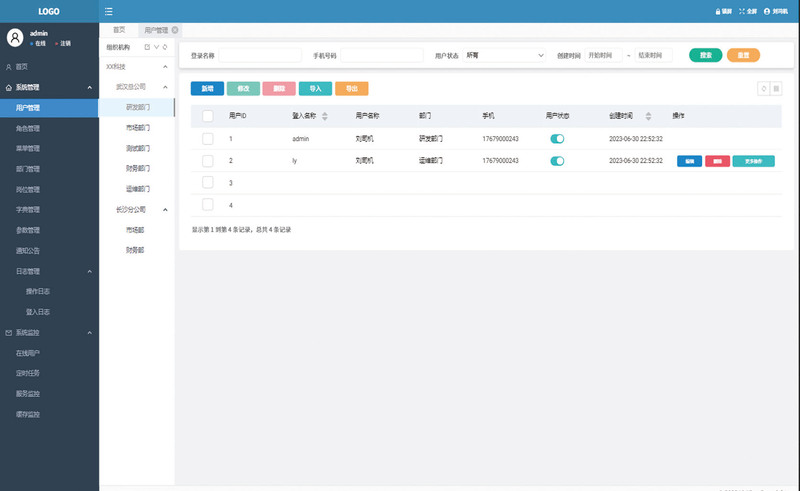
Task: Click the blue 新增 button
Action: tap(207, 89)
